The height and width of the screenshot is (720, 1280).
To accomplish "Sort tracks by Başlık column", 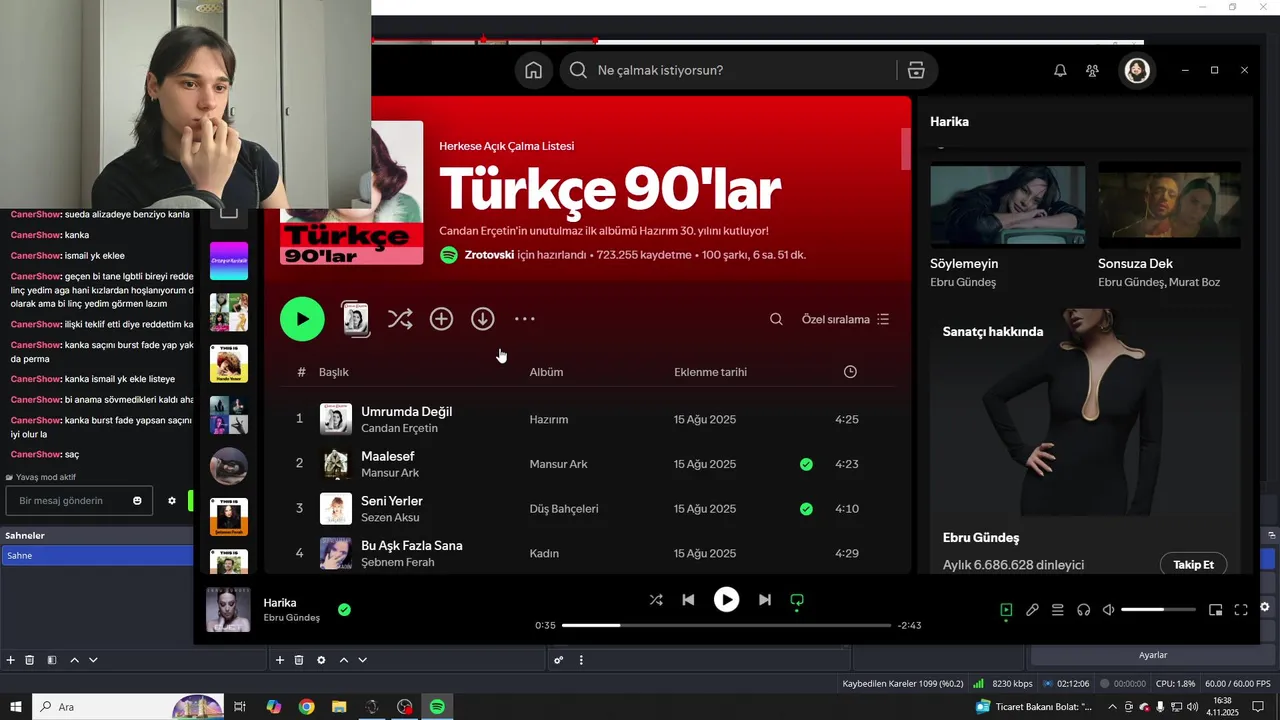I will coord(334,372).
